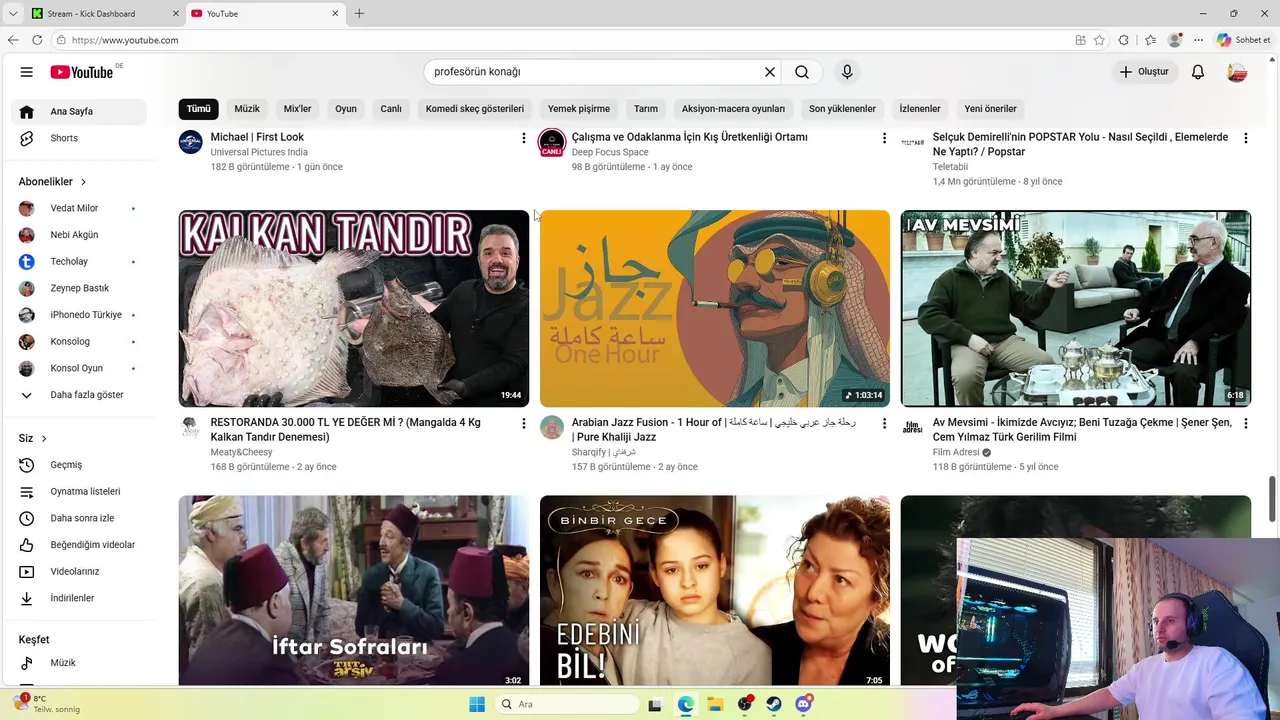The image size is (1280, 720).
Task: Select the Müzik filter chip
Action: pyautogui.click(x=247, y=109)
